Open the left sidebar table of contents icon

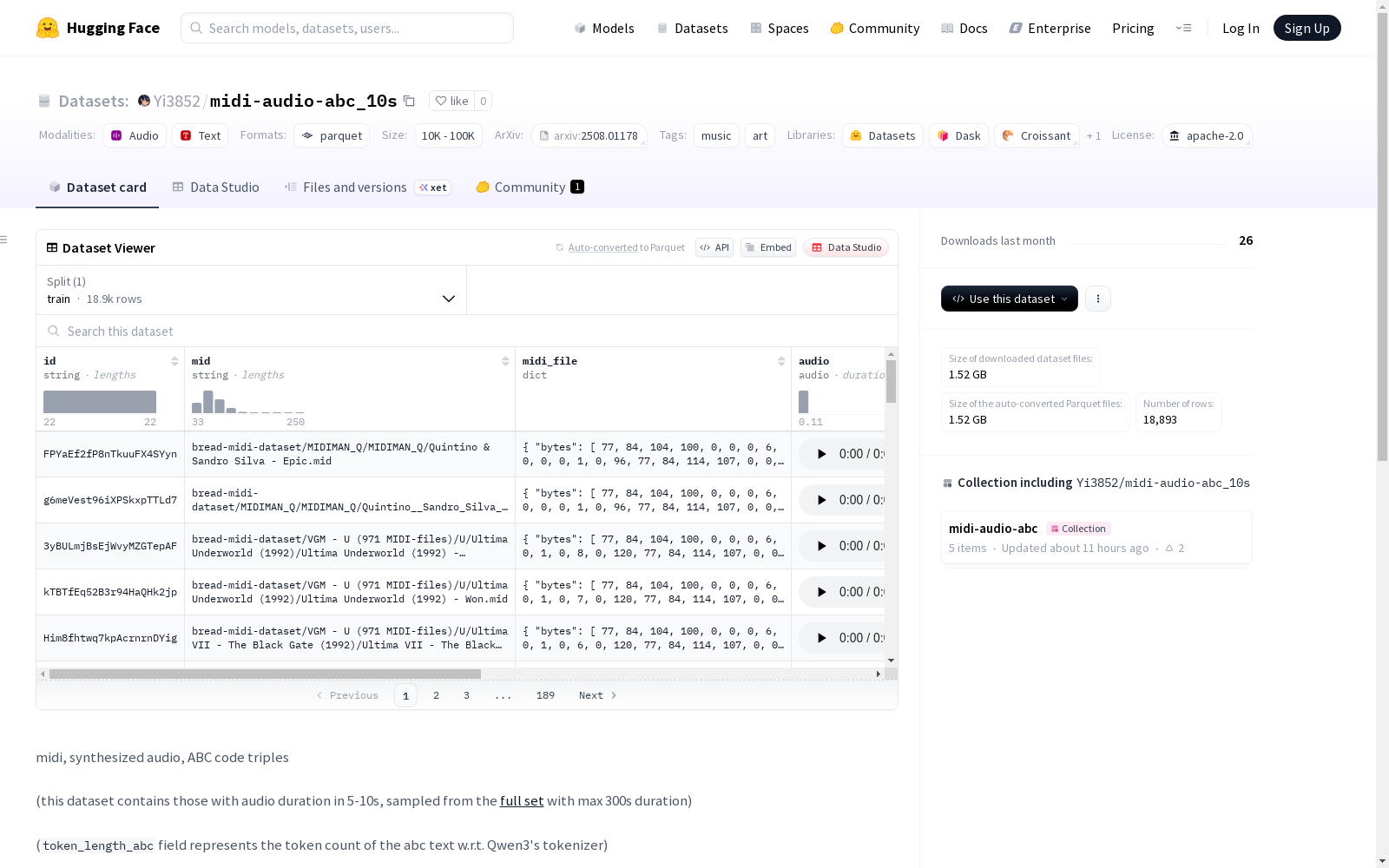(x=4, y=240)
